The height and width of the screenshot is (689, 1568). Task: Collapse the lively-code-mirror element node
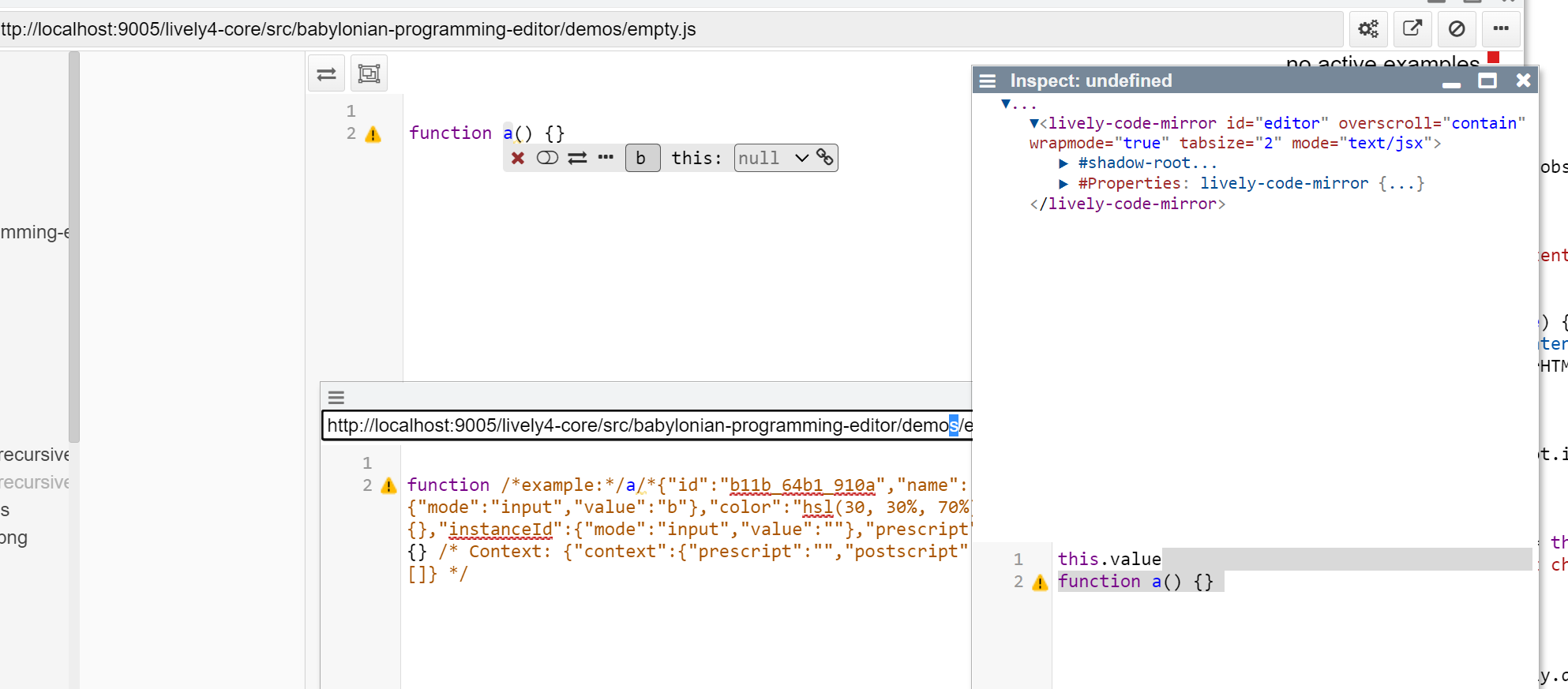(x=1034, y=123)
